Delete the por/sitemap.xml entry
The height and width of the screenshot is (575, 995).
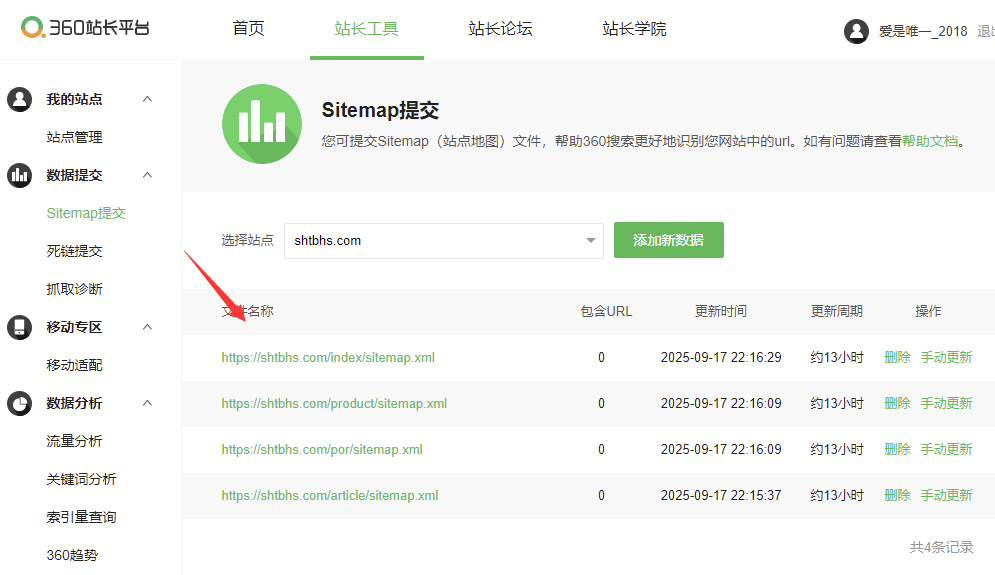pos(897,449)
